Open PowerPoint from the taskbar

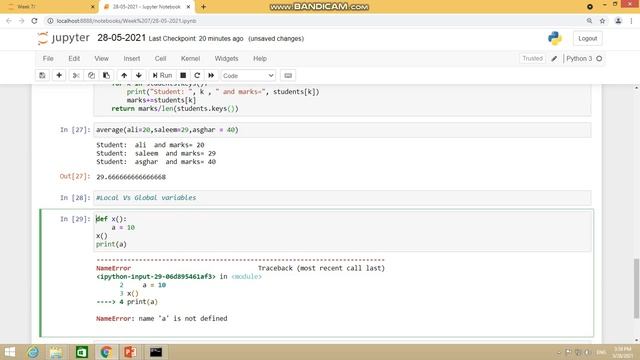click(x=130, y=352)
